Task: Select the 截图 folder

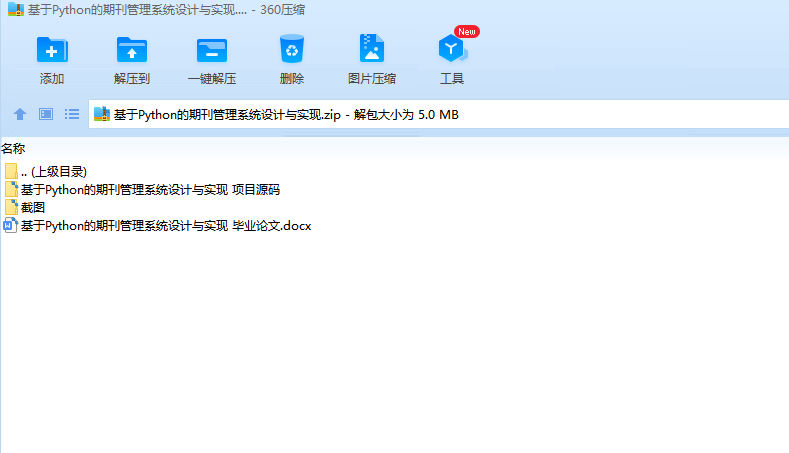Action: [x=25, y=207]
